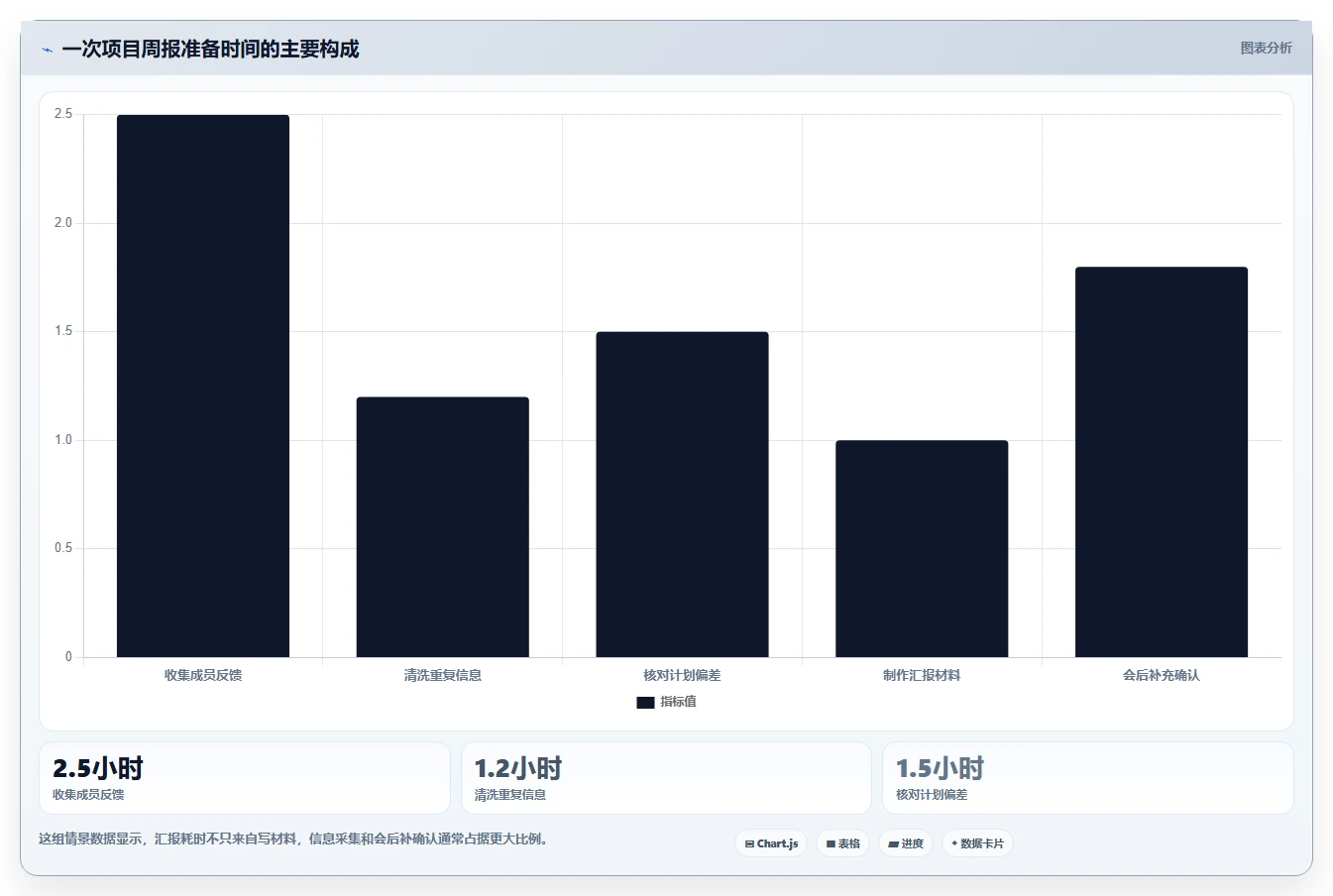Click the 表格 tag chip
Screen dimensions: 1333x896
coord(842,843)
